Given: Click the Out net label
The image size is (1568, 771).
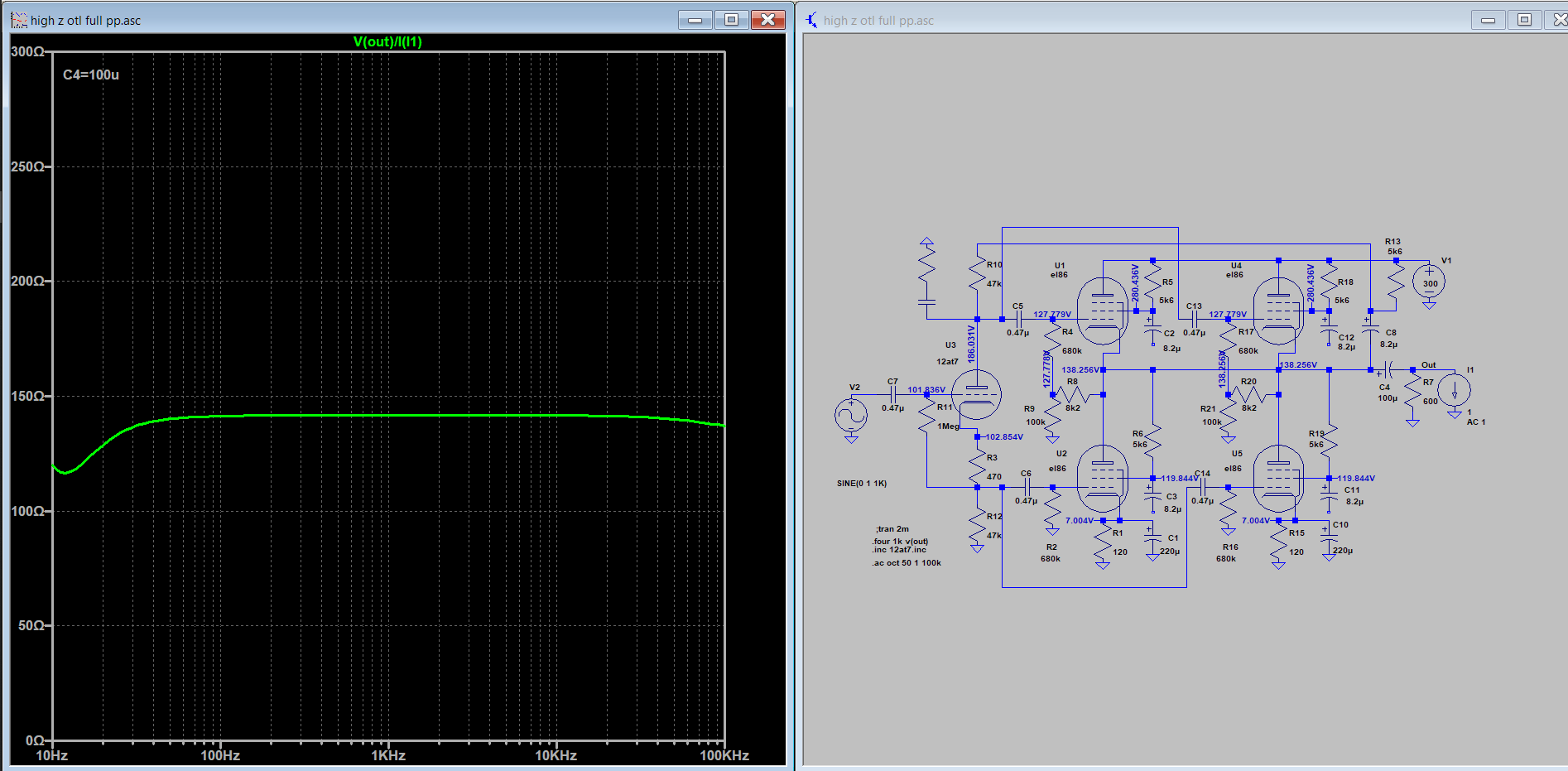Looking at the screenshot, I should pyautogui.click(x=1429, y=365).
